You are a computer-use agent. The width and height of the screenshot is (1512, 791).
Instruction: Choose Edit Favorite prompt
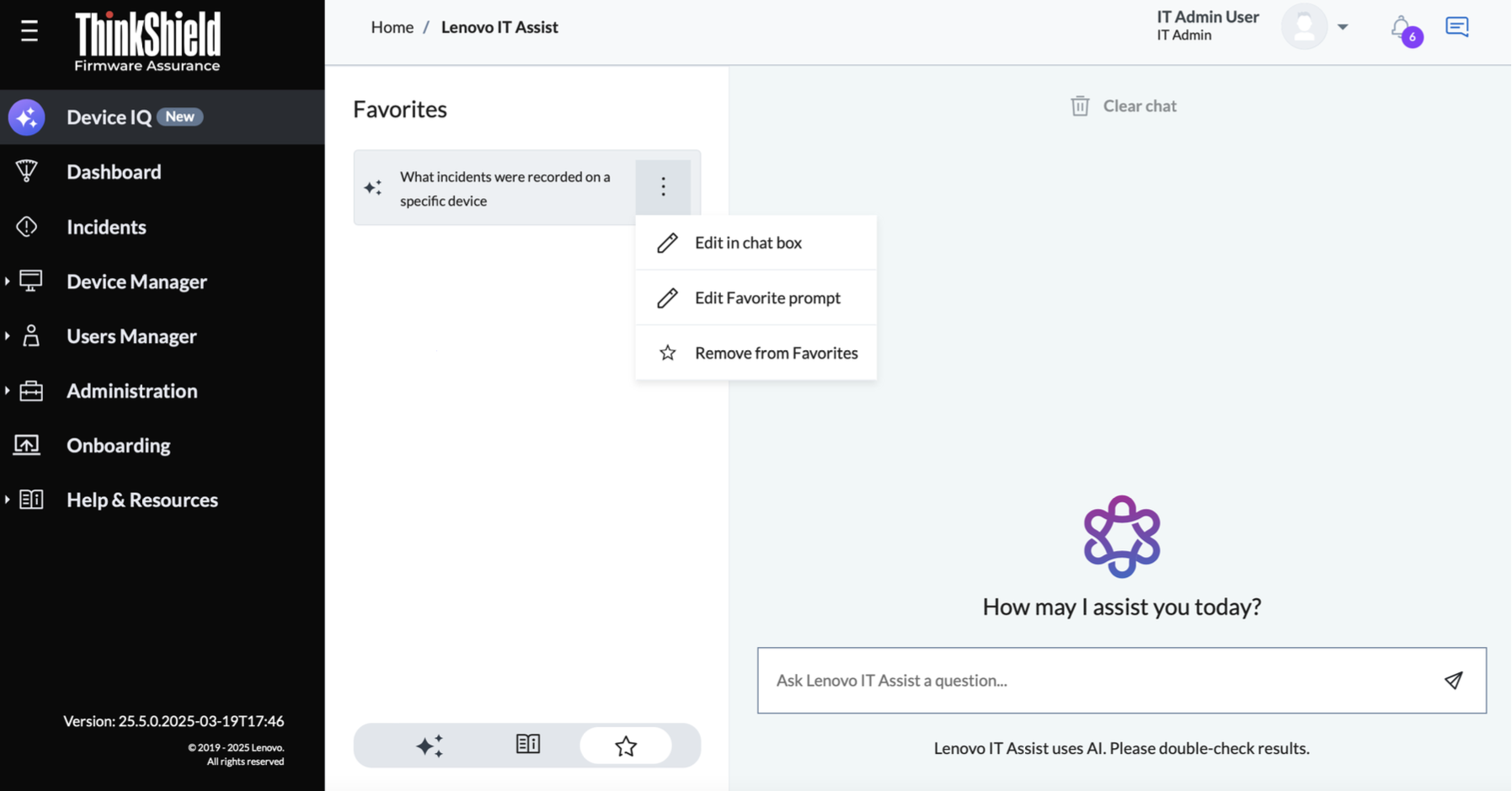coord(756,297)
